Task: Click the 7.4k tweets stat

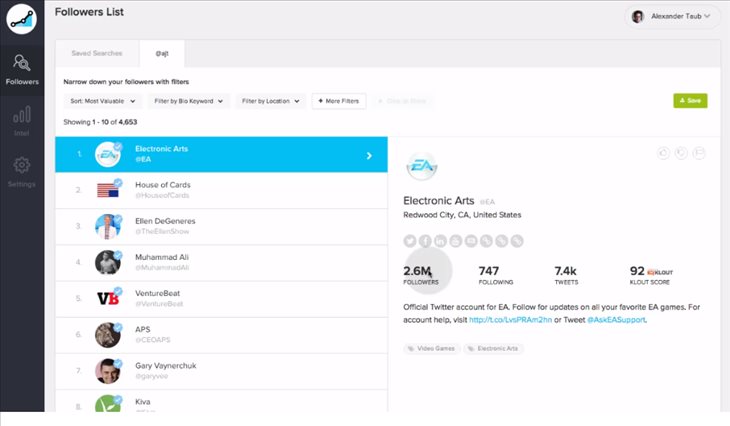Action: point(566,275)
